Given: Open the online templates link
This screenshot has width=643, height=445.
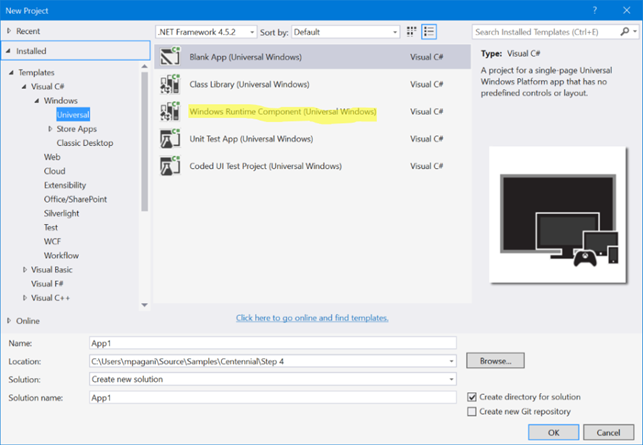Looking at the screenshot, I should (x=312, y=318).
